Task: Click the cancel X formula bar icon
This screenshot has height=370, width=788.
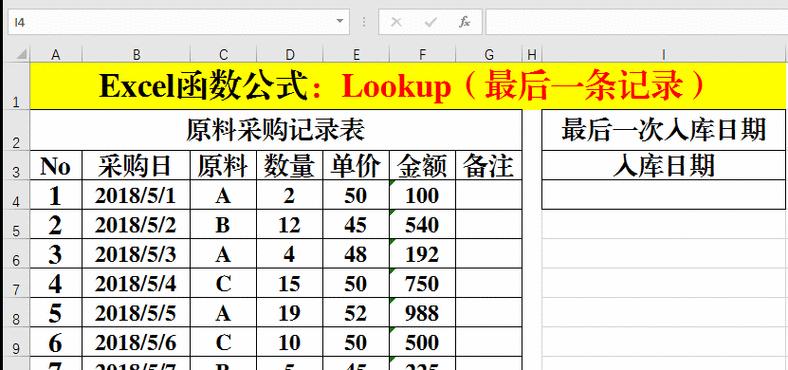Action: 396,22
